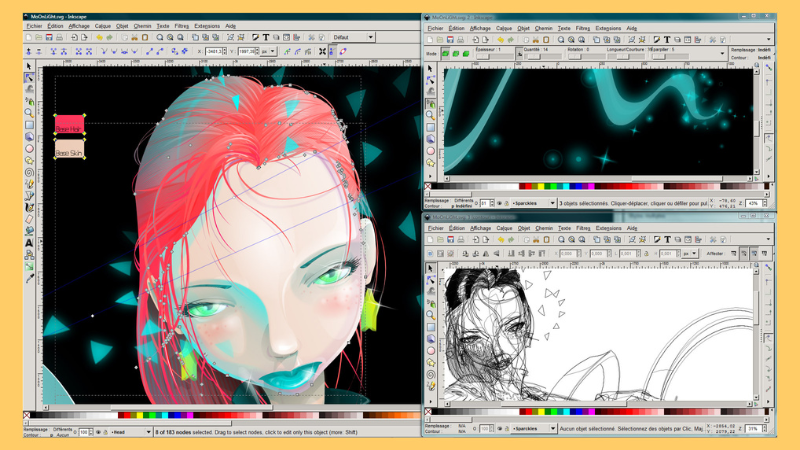Toggle the first green tweak mode button
Screen dimensions: 800x450
point(446,53)
